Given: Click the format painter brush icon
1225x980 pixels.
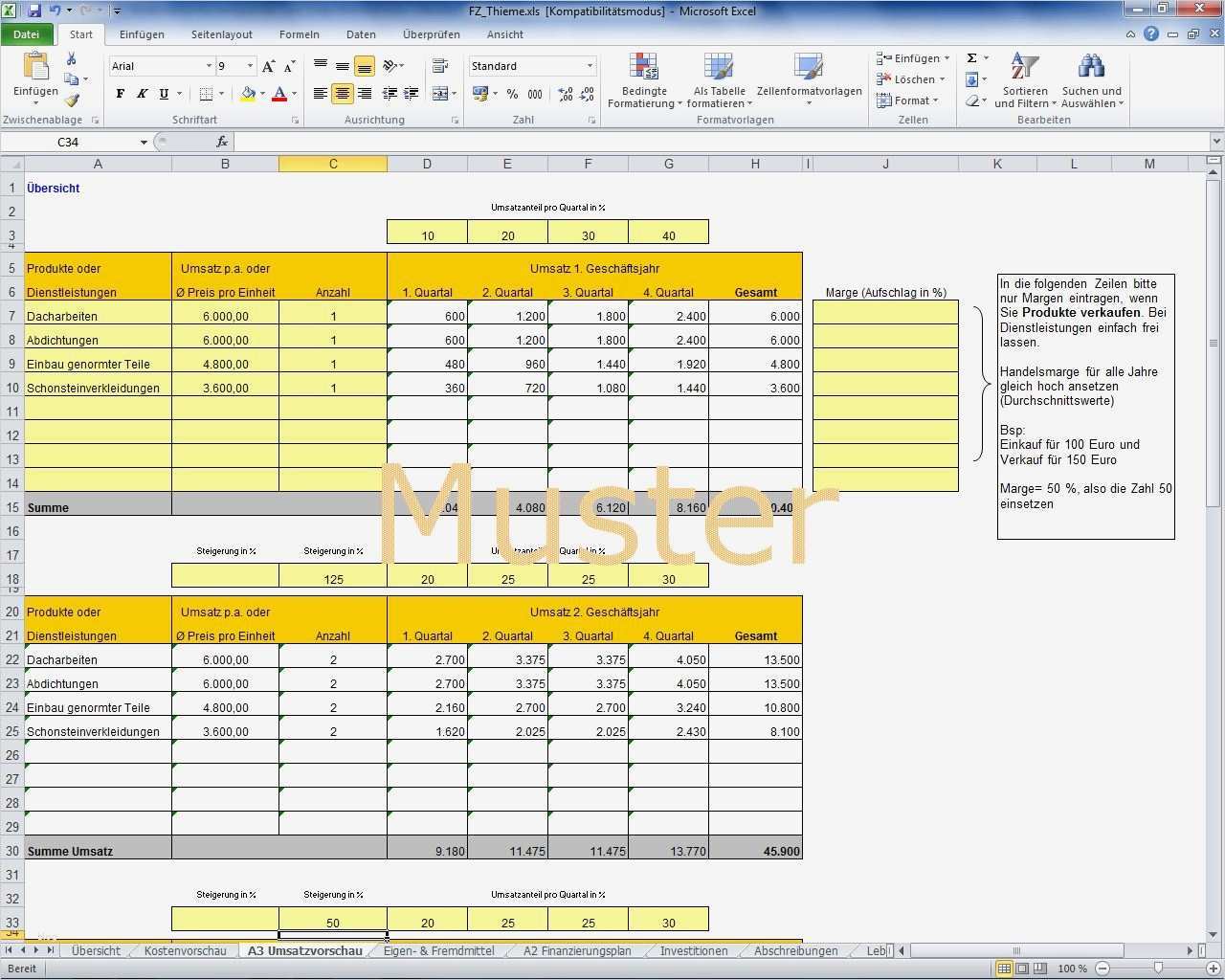Looking at the screenshot, I should [x=72, y=100].
